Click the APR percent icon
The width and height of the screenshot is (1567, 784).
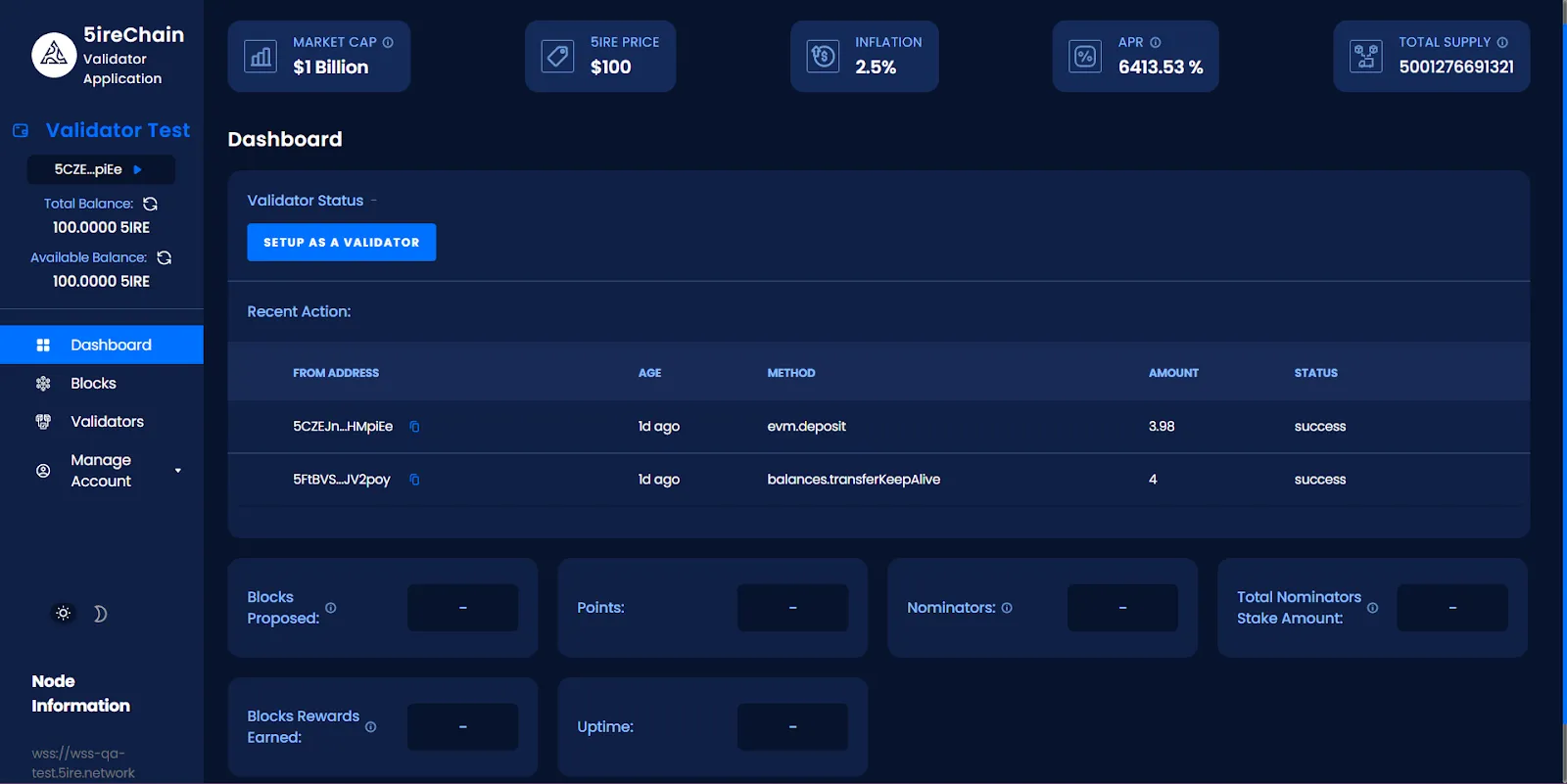coord(1085,57)
